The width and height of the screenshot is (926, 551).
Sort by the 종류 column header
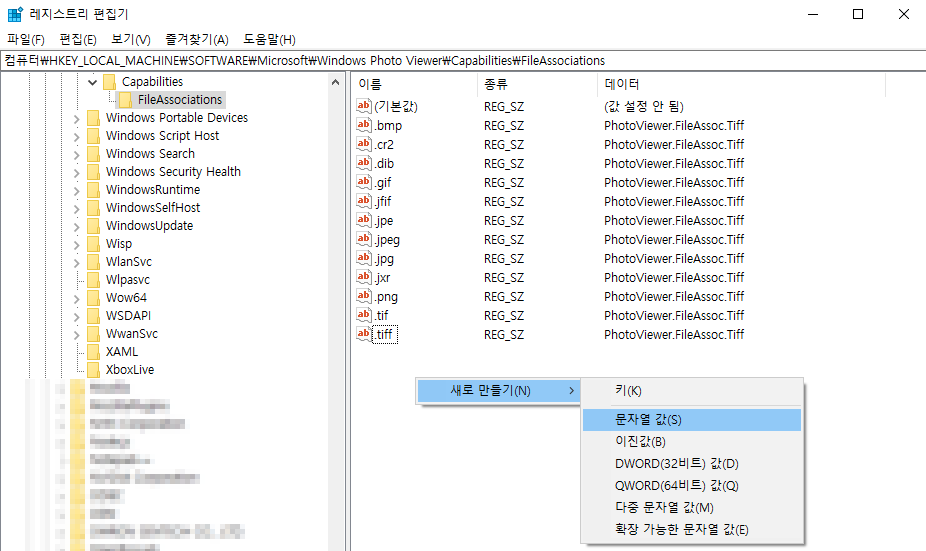click(537, 84)
